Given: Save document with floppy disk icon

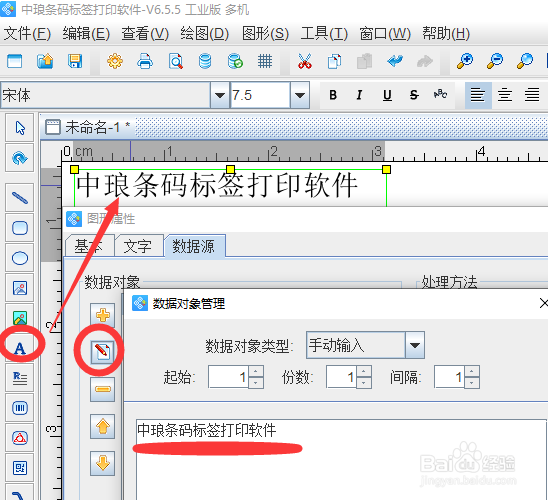Looking at the screenshot, I should click(x=75, y=61).
